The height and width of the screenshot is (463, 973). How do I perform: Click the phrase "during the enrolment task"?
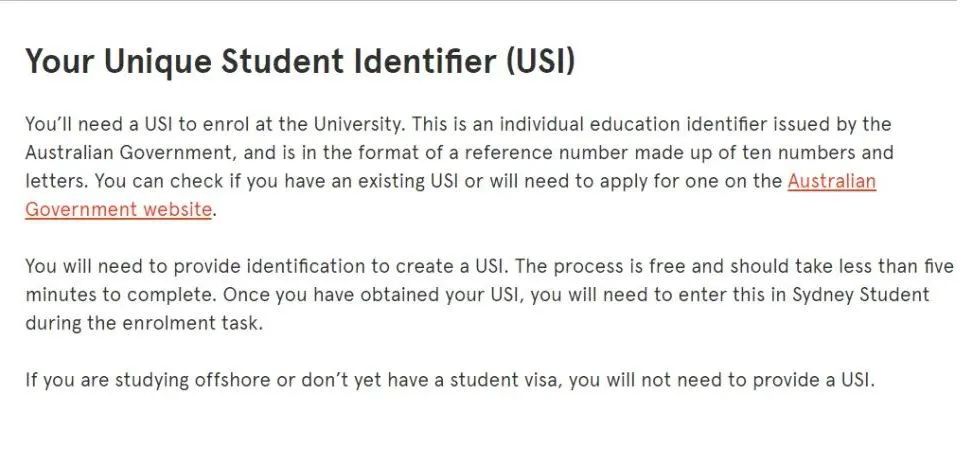[x=141, y=323]
